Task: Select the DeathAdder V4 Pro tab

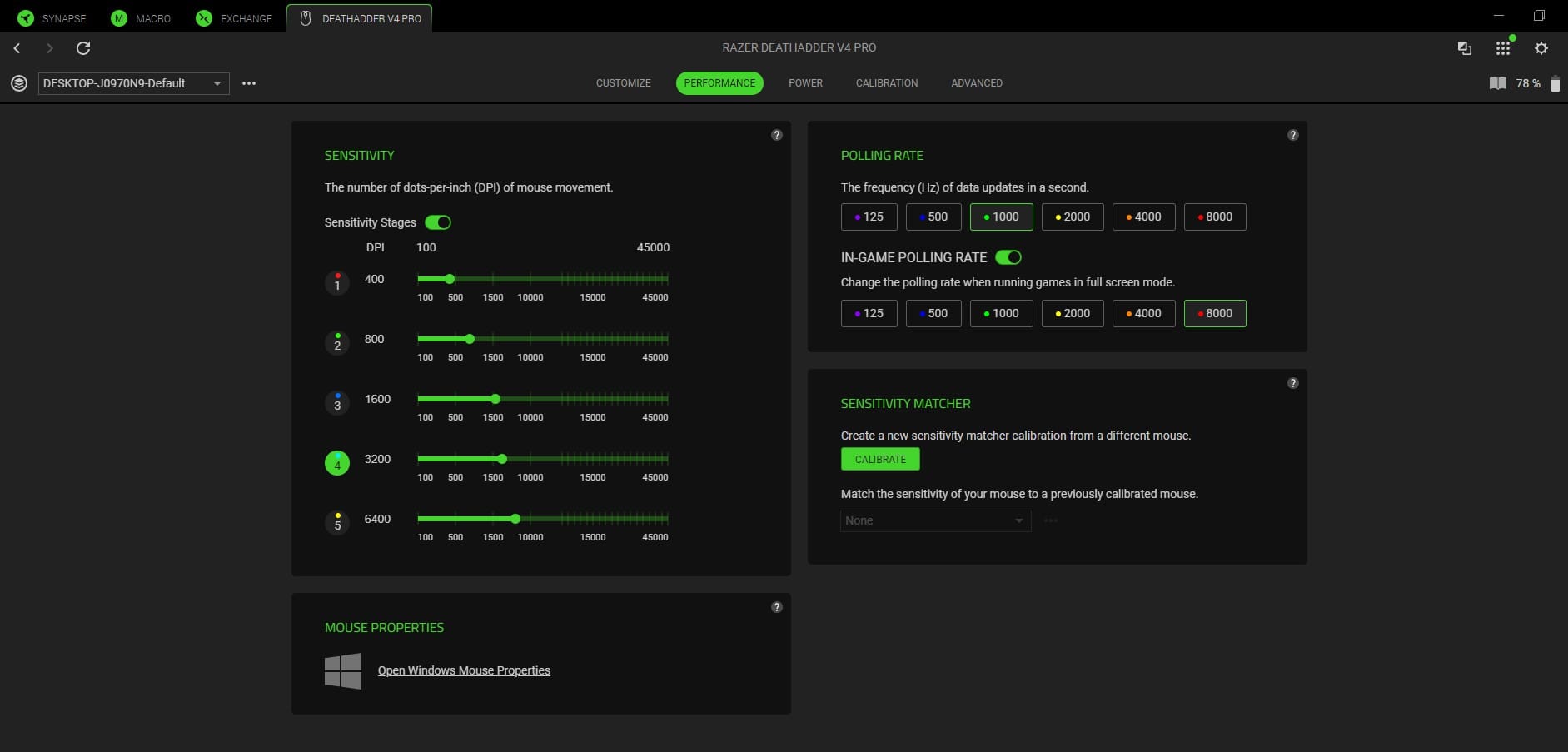Action: (360, 18)
